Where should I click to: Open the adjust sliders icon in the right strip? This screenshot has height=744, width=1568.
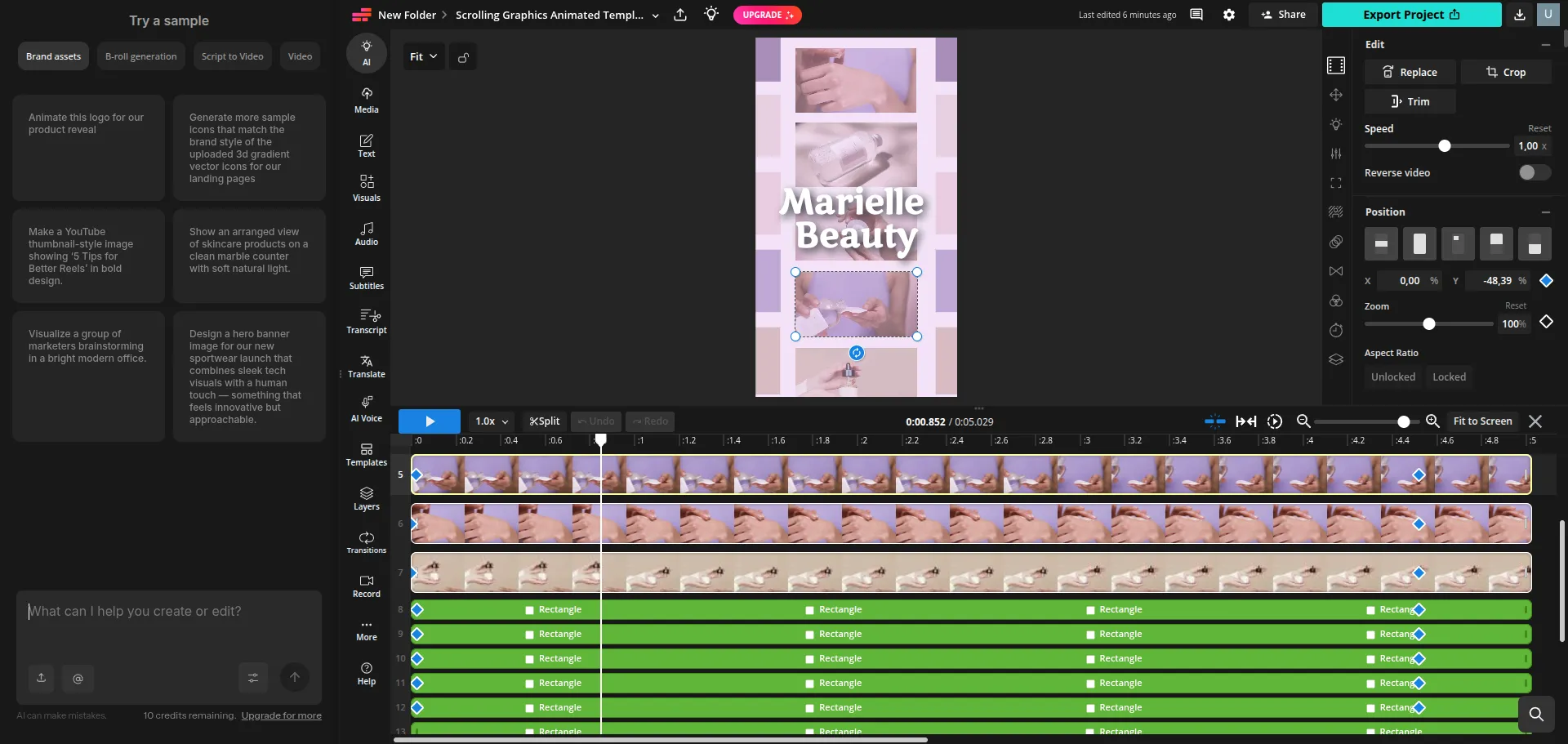(x=1336, y=154)
